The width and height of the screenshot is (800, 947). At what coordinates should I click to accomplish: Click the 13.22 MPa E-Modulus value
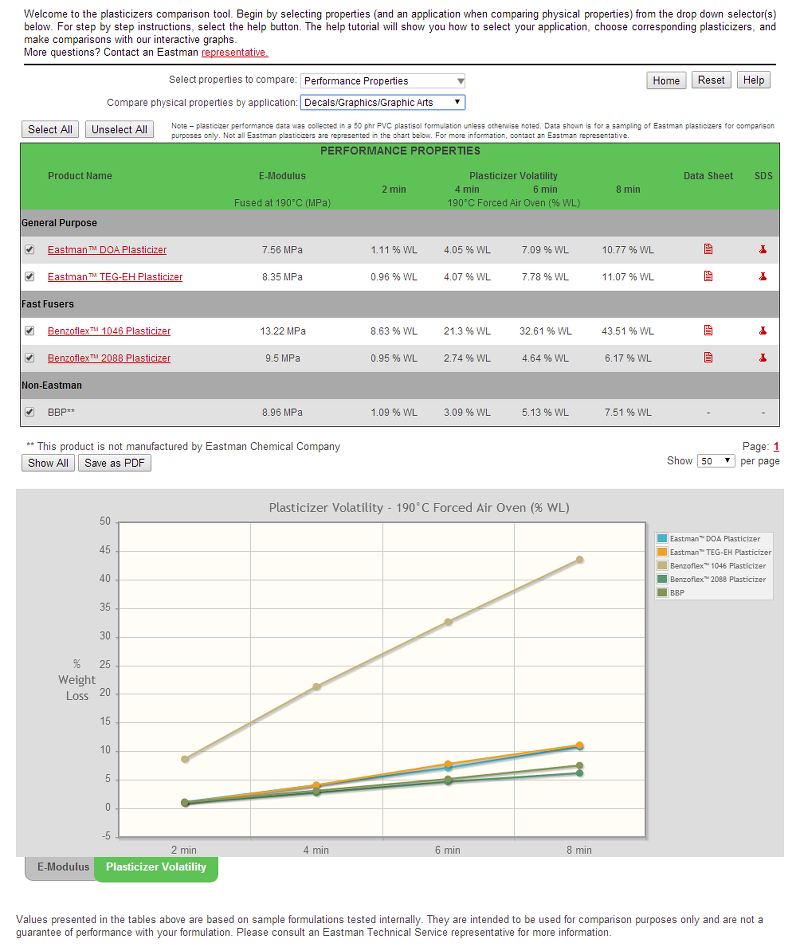coord(283,331)
